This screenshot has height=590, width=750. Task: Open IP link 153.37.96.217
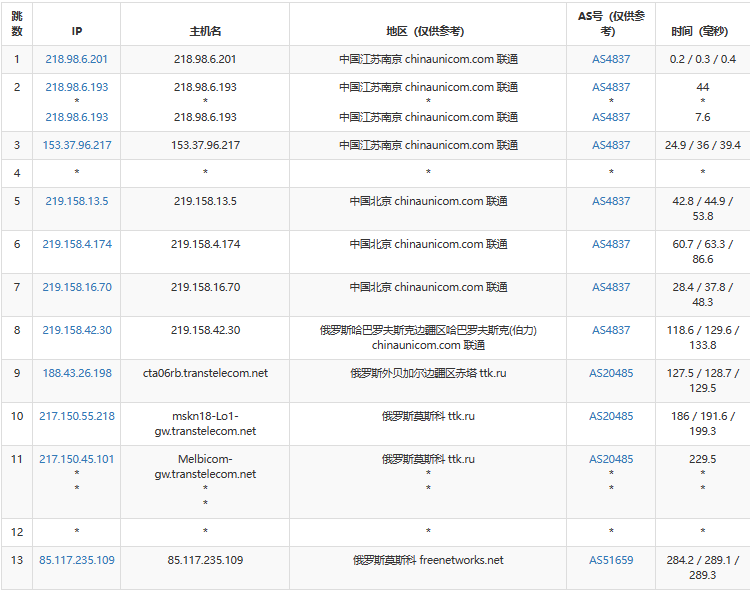tap(77, 145)
